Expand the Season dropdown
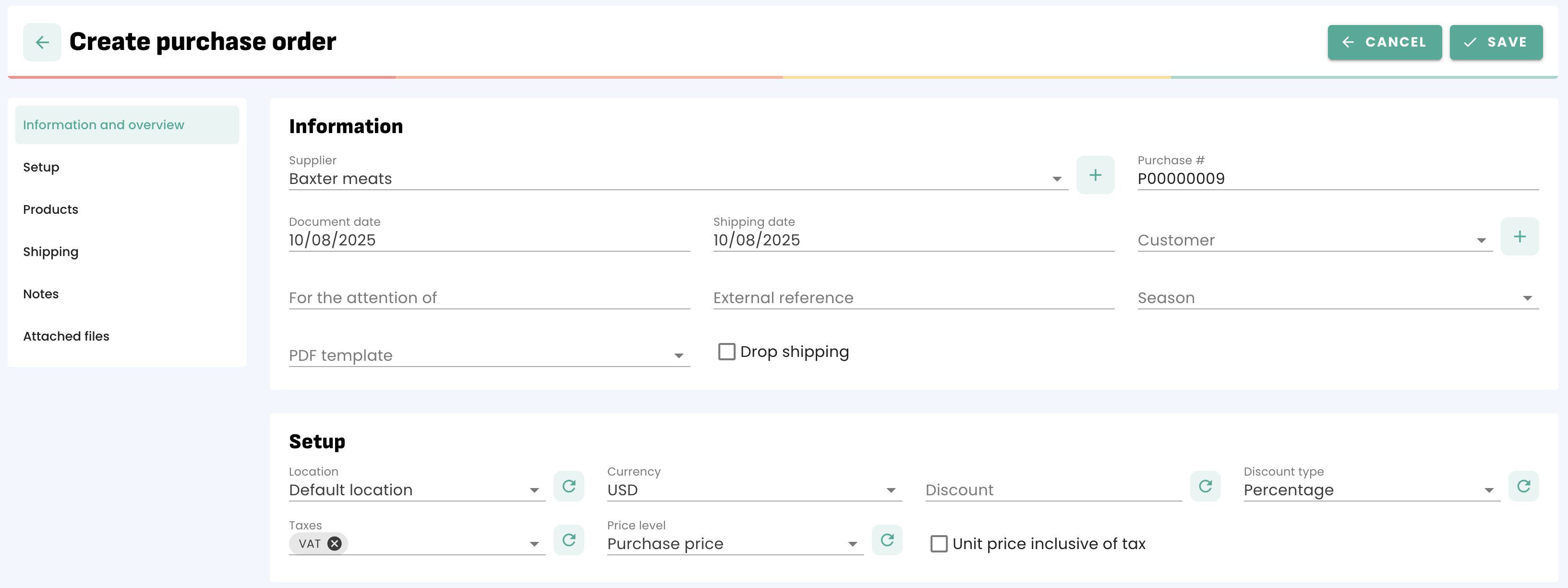 click(1527, 298)
